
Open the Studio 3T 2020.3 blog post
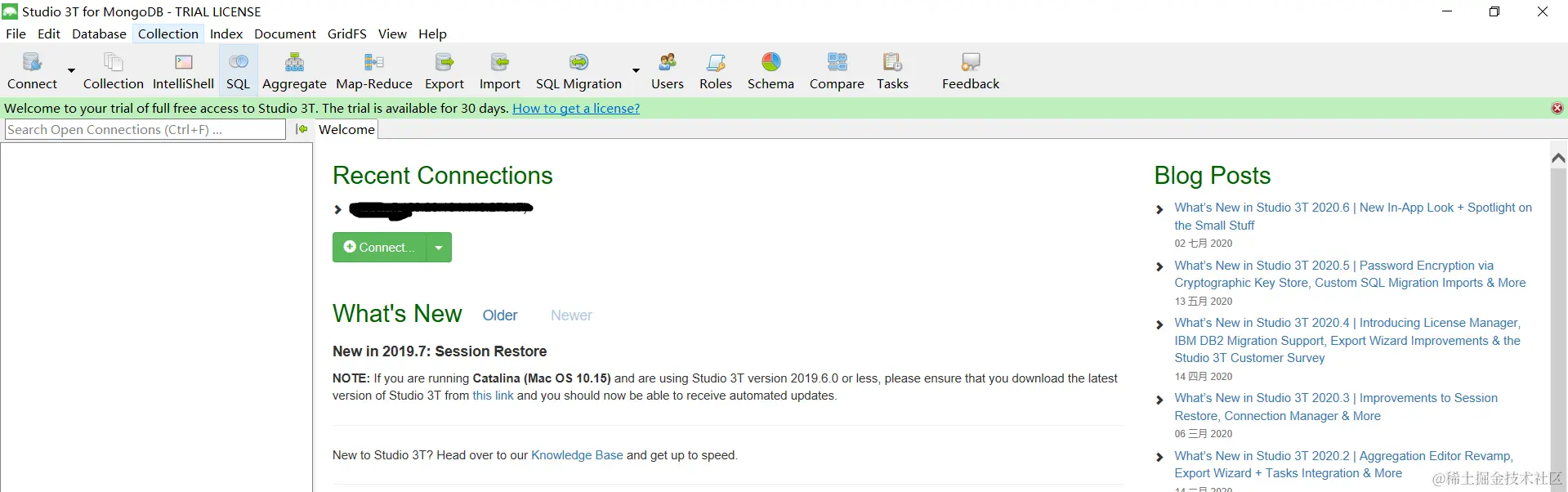click(x=1336, y=407)
